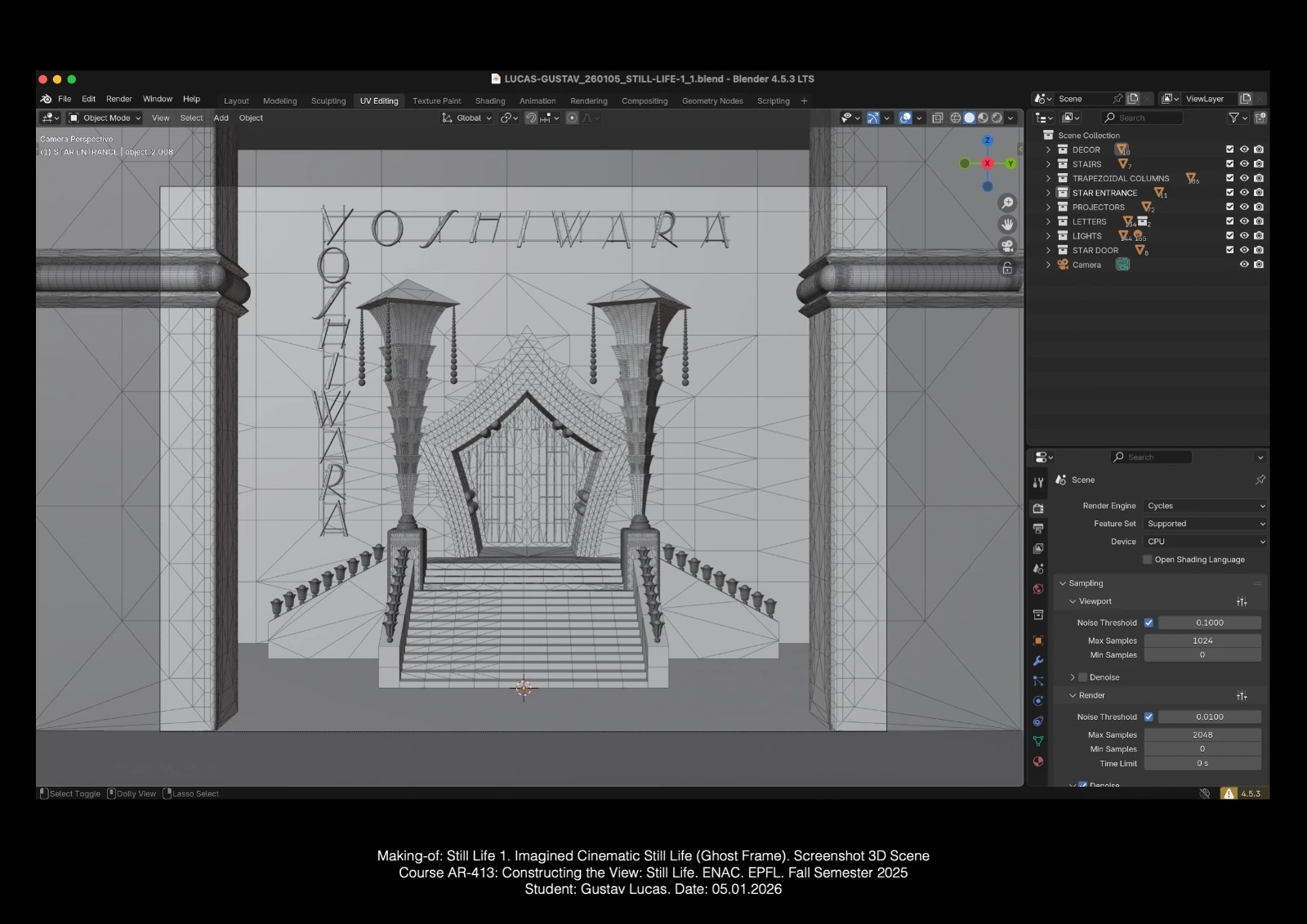Image resolution: width=1307 pixels, height=924 pixels.
Task: Click the lock camera to view icon
Action: click(1007, 268)
